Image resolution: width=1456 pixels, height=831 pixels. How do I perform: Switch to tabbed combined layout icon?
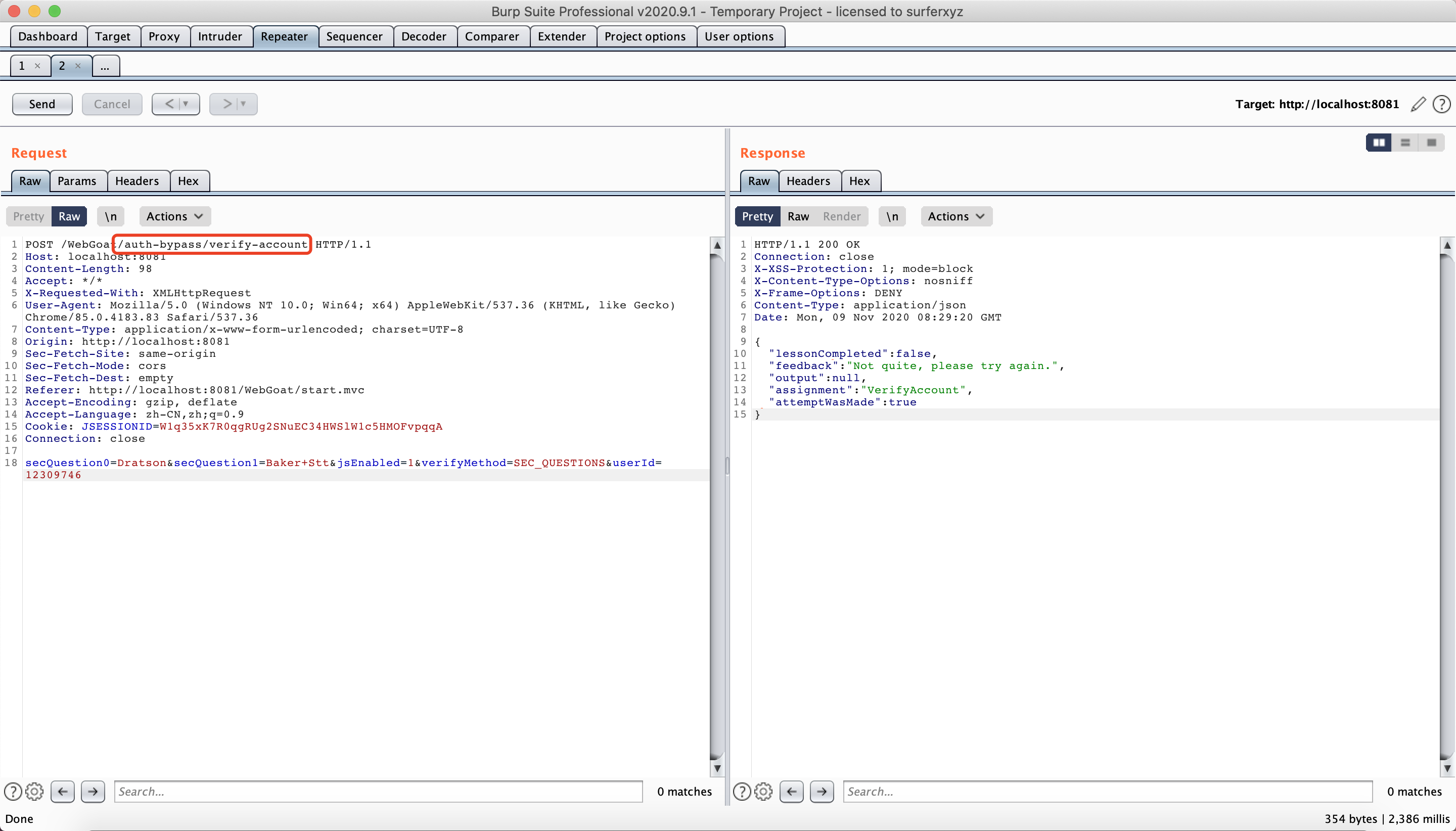(1431, 143)
